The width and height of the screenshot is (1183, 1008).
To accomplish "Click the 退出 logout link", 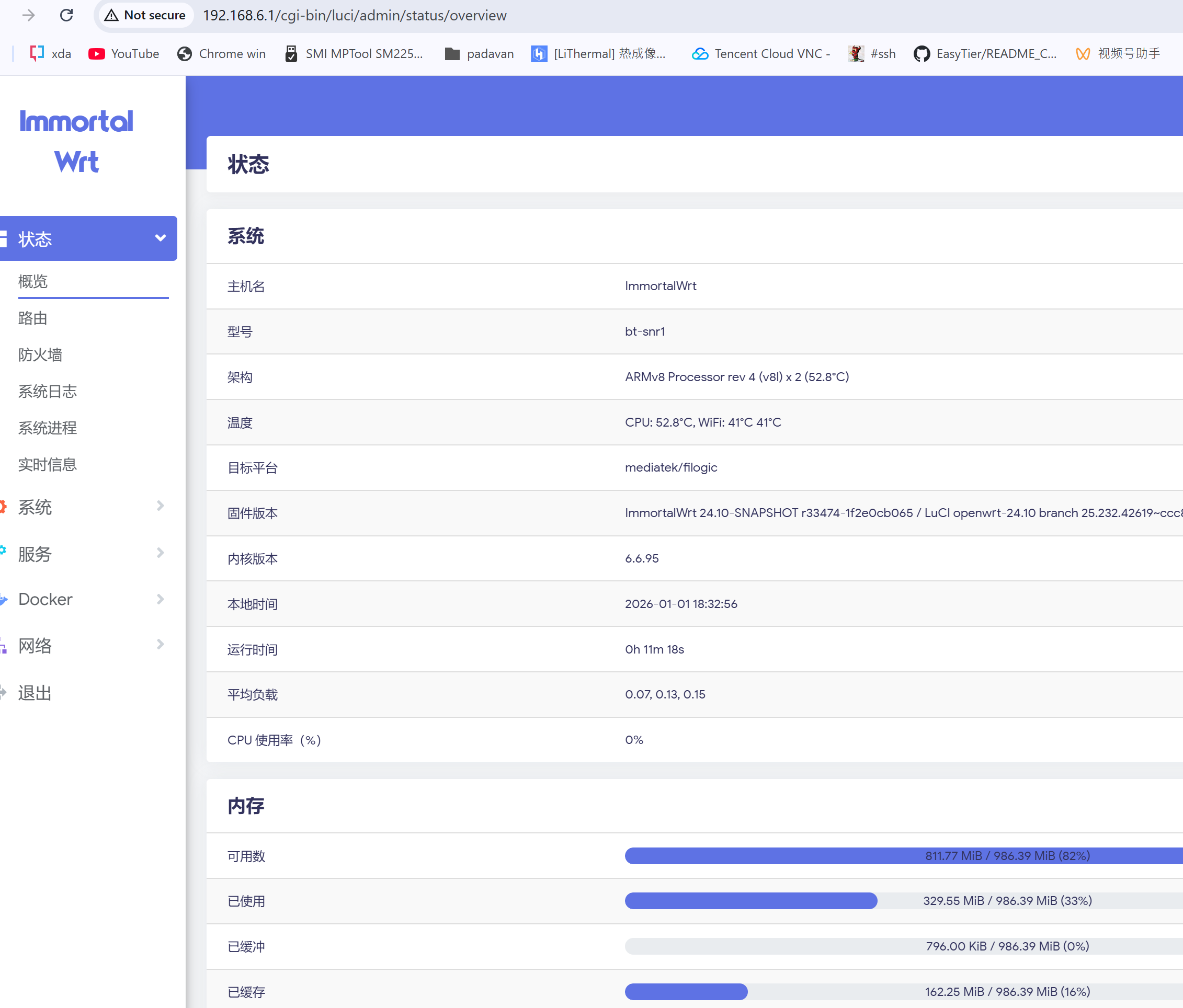I will pos(35,692).
